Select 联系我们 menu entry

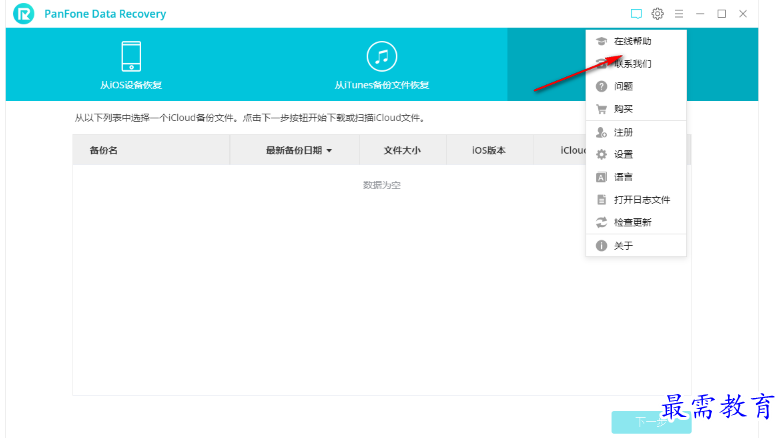coord(636,64)
